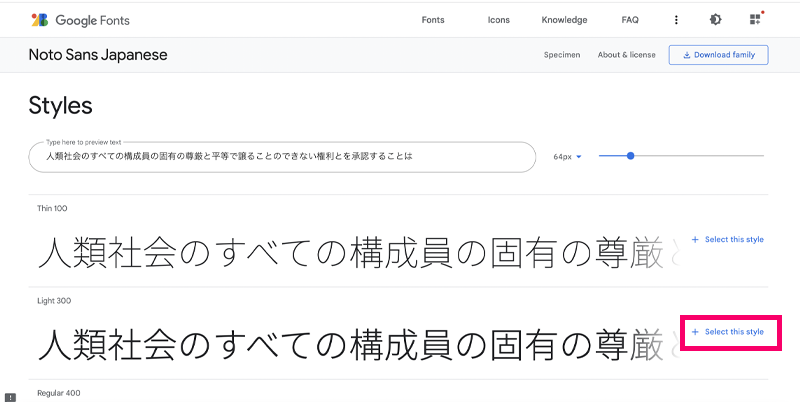Viewport: 800px width, 402px height.
Task: Open the Icons navigation item
Action: 498,20
